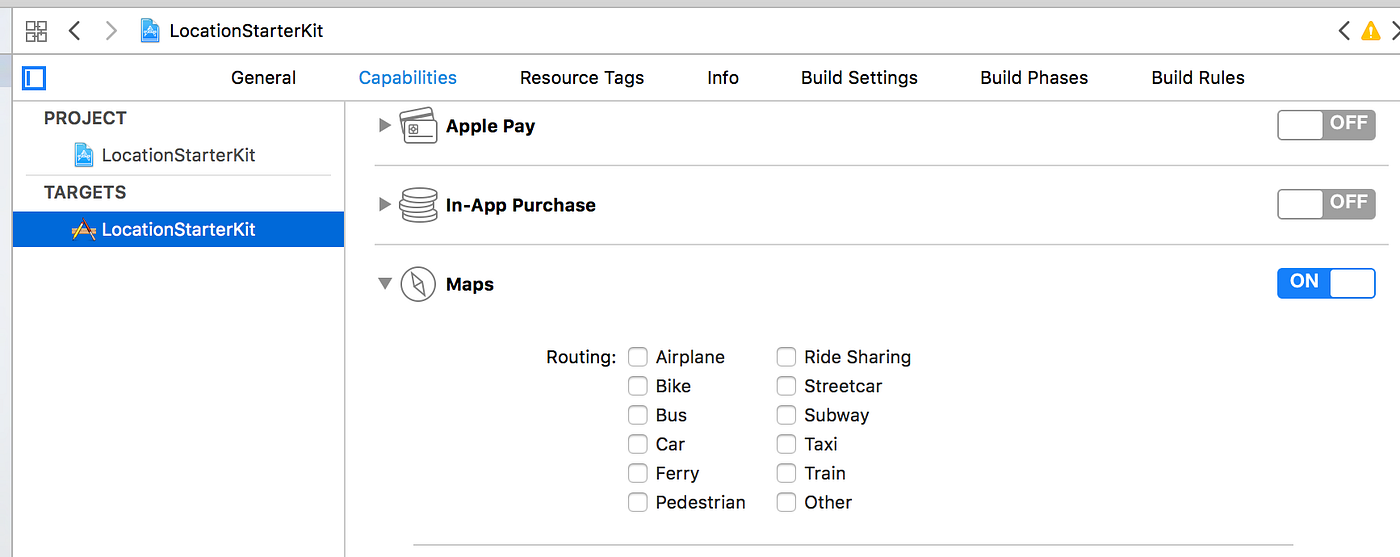The width and height of the screenshot is (1400, 557).
Task: Check the Ride Sharing routing checkbox
Action: tap(787, 357)
